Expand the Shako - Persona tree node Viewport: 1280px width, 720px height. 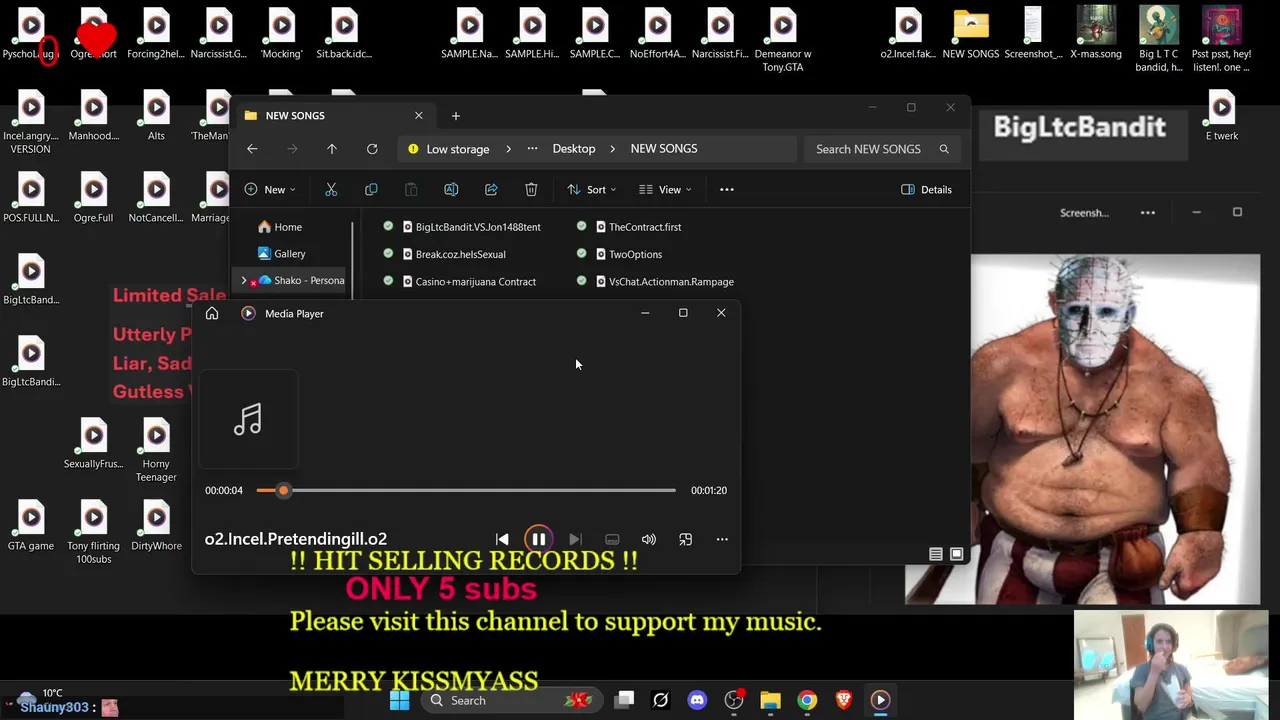[x=244, y=281]
